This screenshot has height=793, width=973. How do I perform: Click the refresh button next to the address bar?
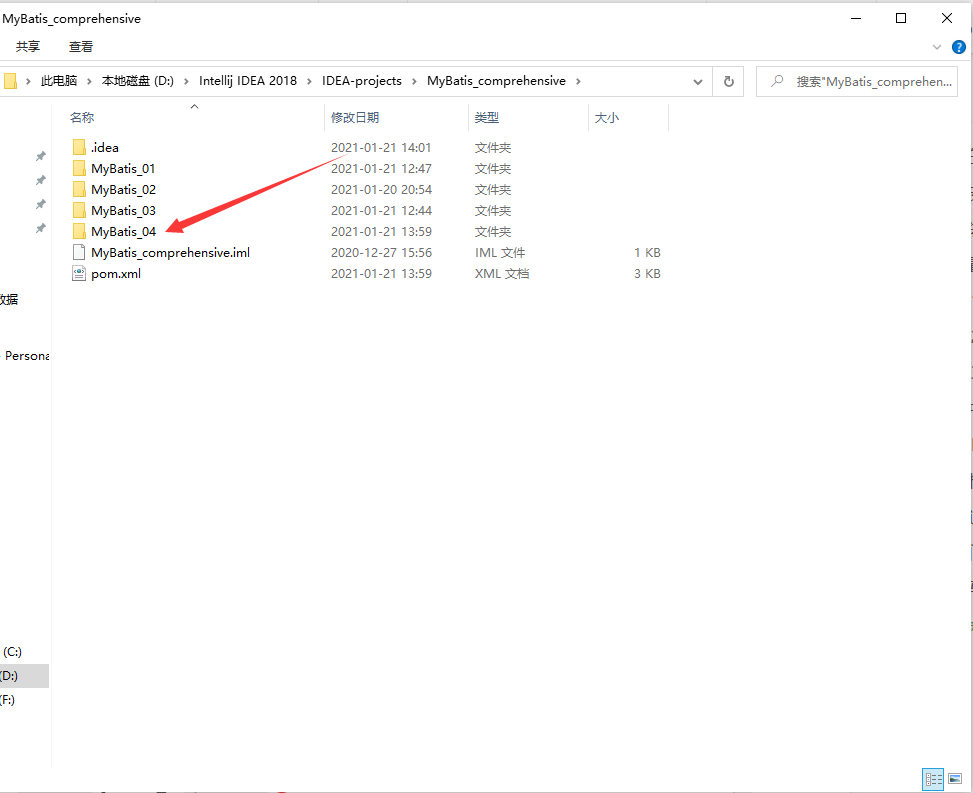point(729,81)
